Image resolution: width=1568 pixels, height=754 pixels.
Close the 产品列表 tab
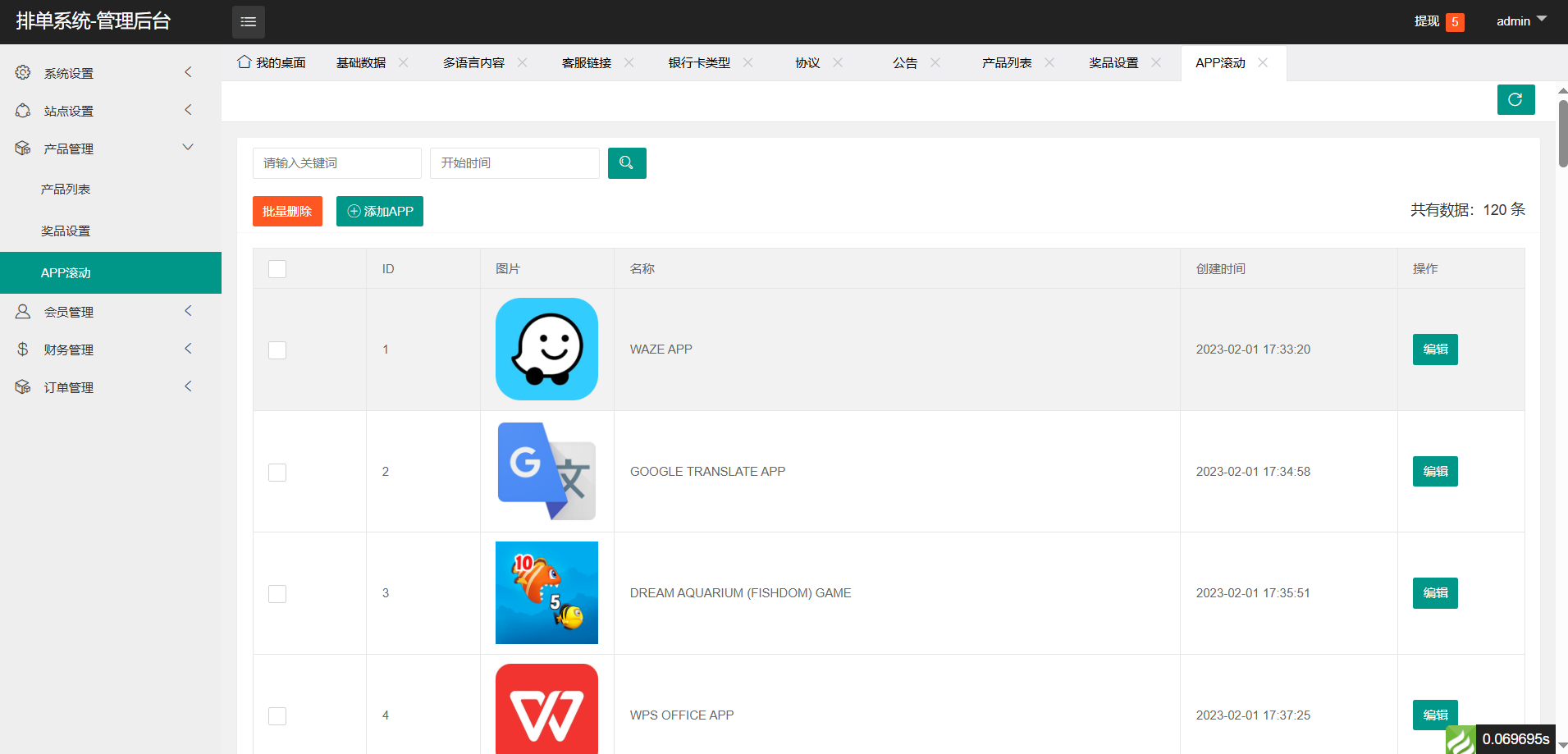1049,62
